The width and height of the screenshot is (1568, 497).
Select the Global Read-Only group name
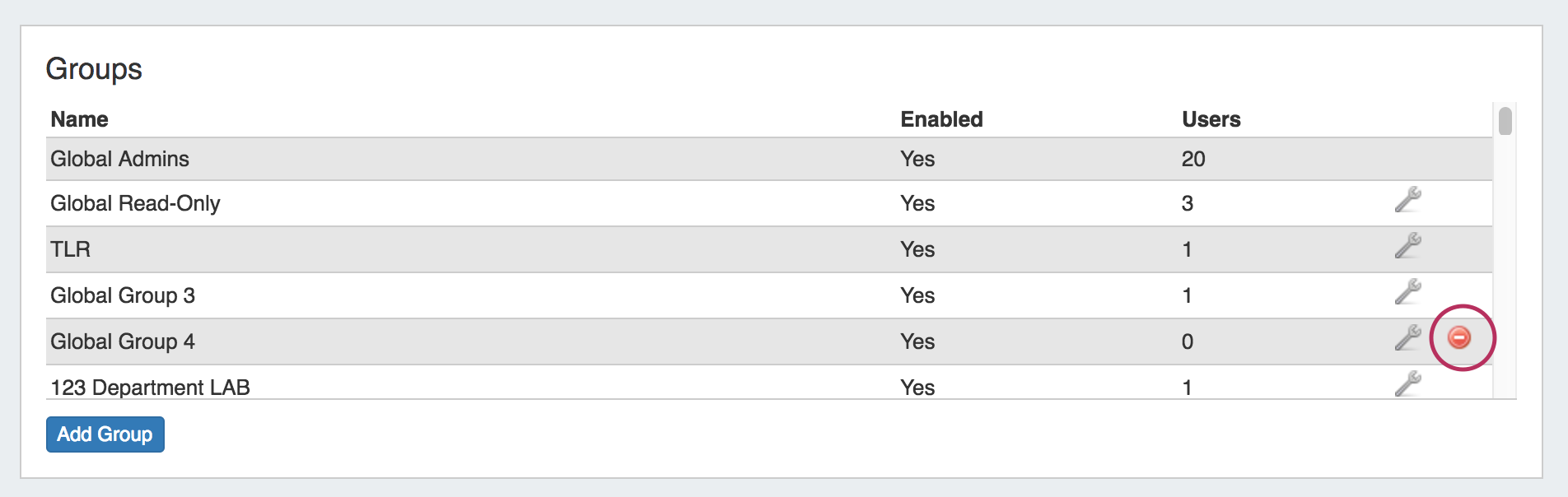click(136, 203)
